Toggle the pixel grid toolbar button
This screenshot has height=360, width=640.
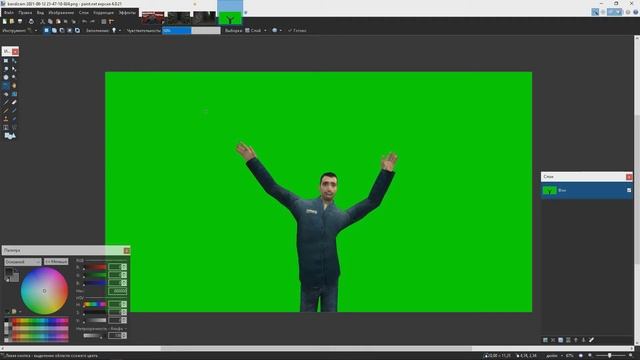click(x=104, y=21)
